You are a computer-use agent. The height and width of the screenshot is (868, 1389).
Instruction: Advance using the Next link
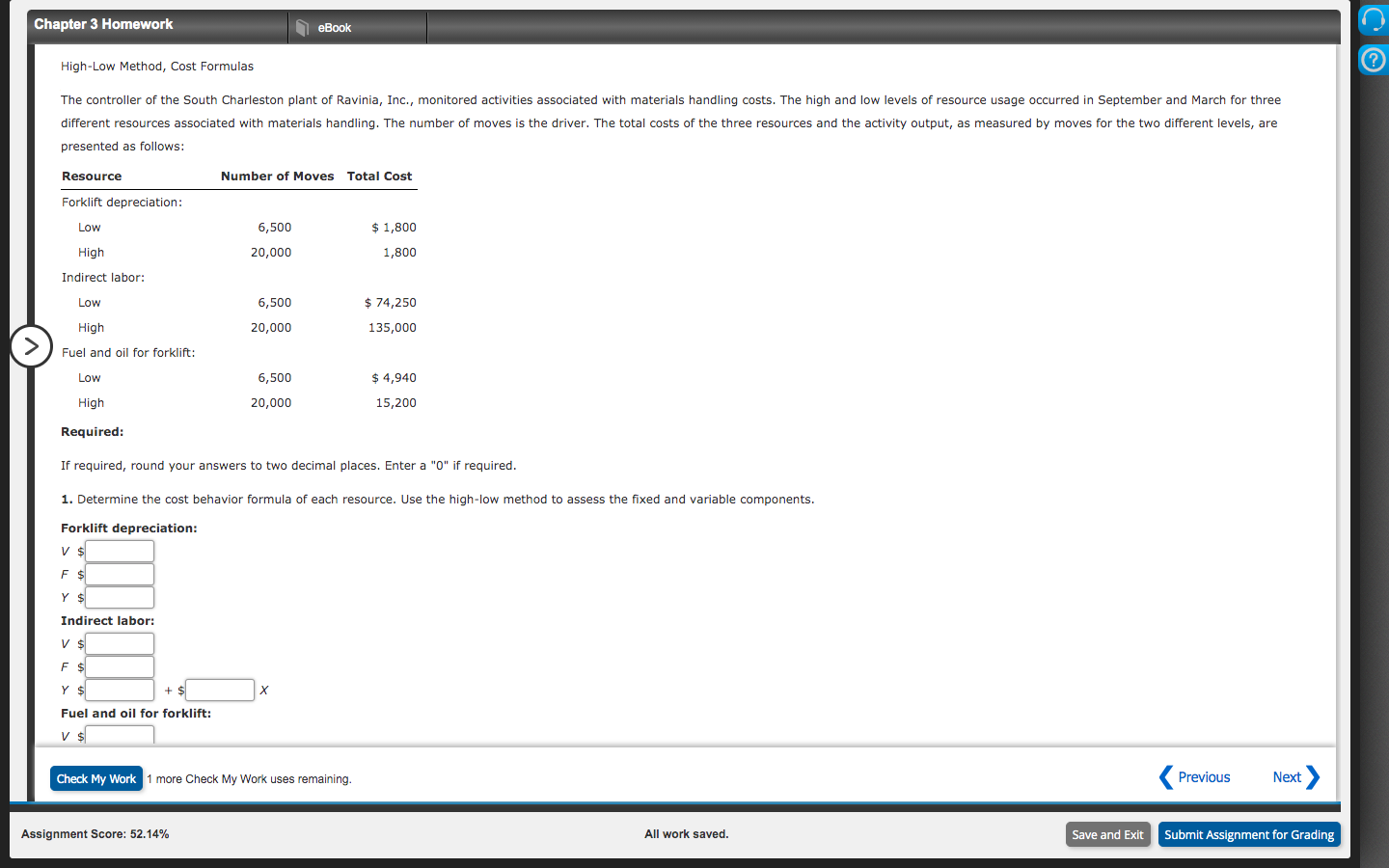coord(1287,777)
